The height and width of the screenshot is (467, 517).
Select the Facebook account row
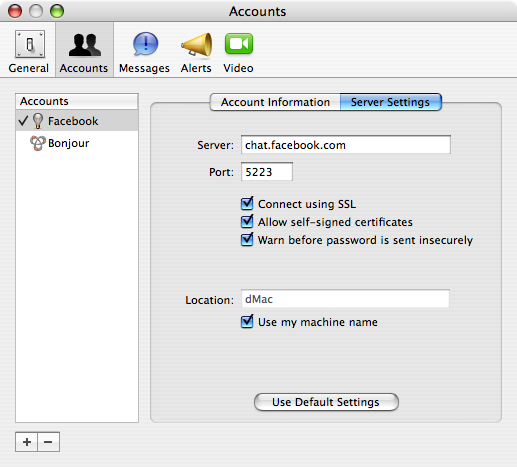(77, 121)
